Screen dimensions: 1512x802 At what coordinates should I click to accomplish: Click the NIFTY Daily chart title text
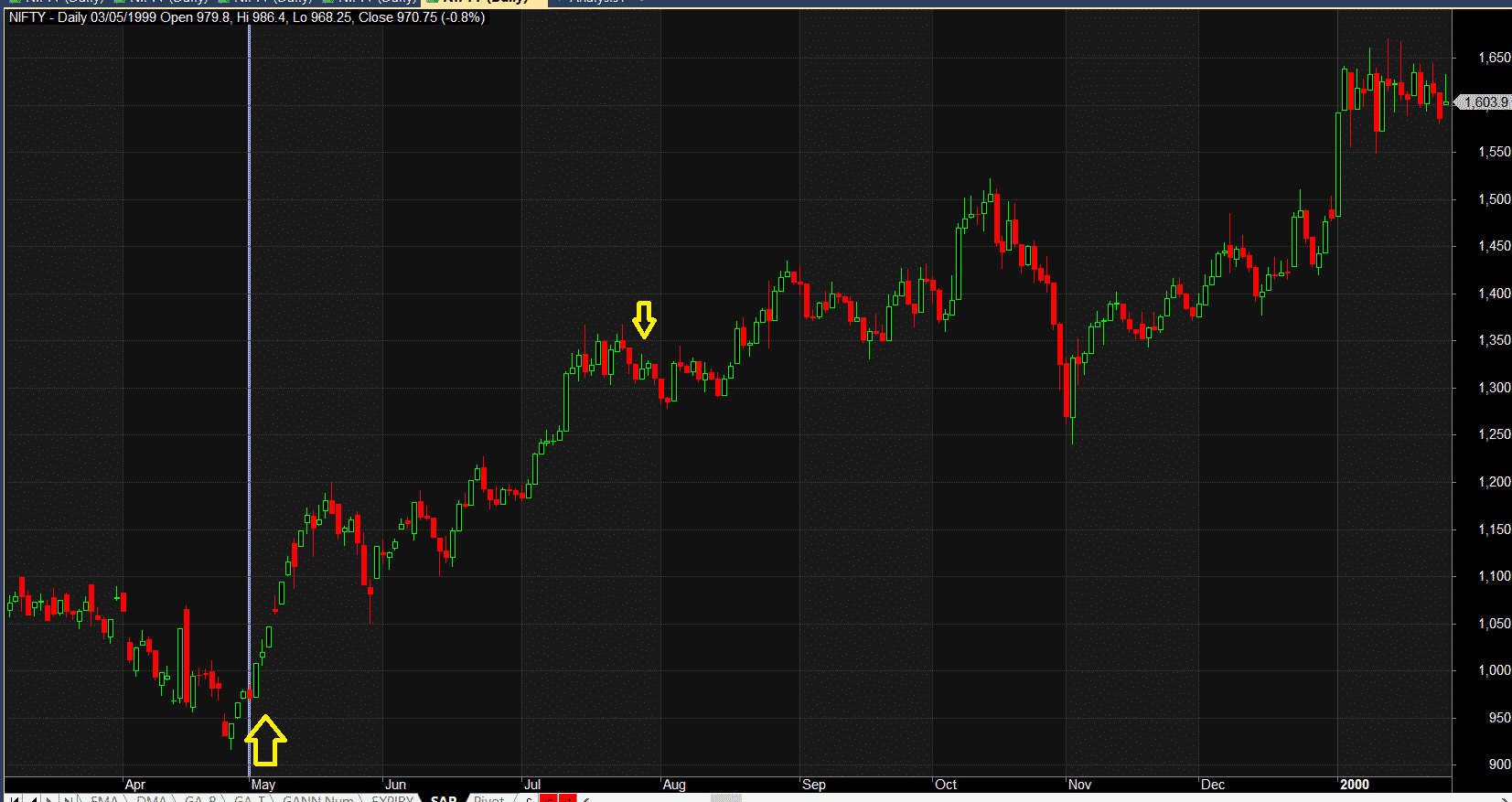(x=247, y=17)
